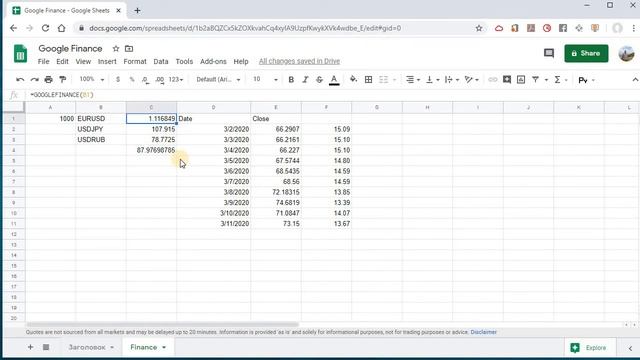Reload the page in the browser

(x=45, y=28)
